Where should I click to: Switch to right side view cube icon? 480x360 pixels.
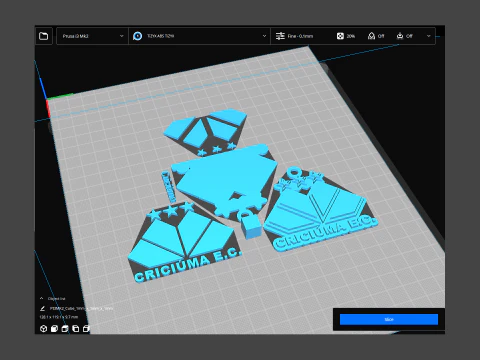click(86, 329)
